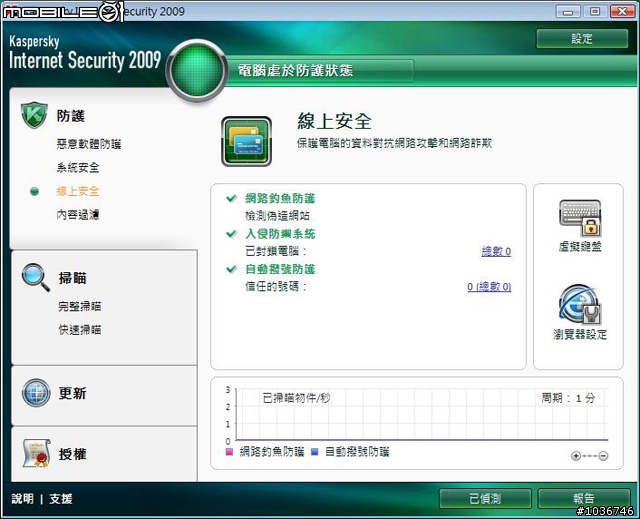
Task: Click the checkmark beside 網路釣魚防護
Action: 231,198
